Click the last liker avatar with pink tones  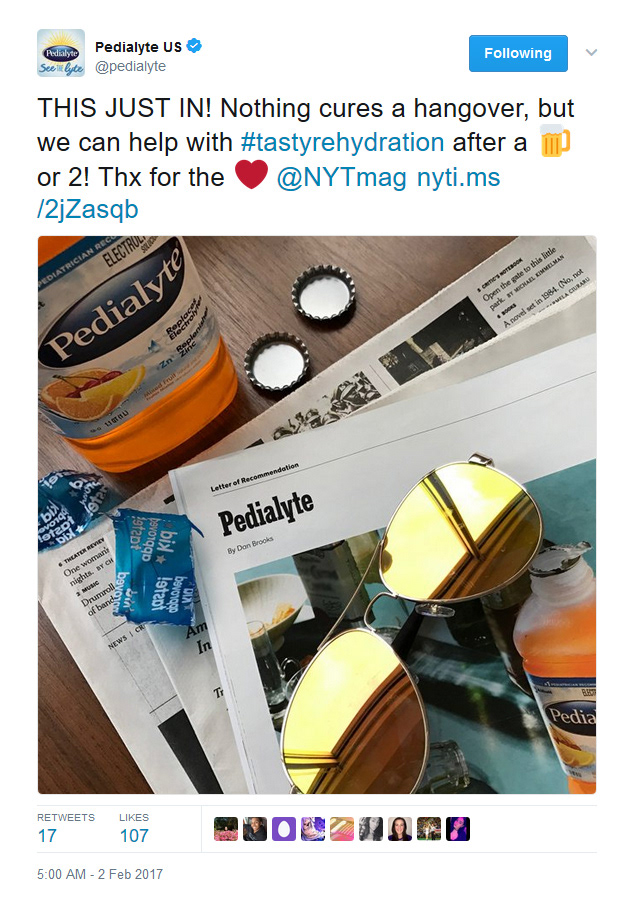click(x=458, y=829)
